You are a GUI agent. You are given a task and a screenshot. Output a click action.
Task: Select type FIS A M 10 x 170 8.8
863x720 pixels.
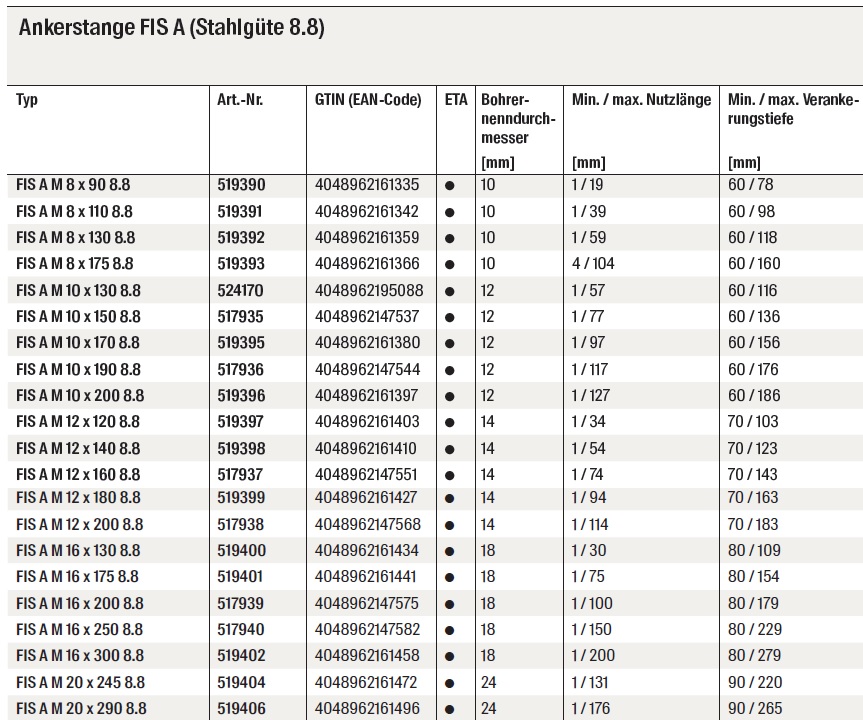pyautogui.click(x=78, y=342)
